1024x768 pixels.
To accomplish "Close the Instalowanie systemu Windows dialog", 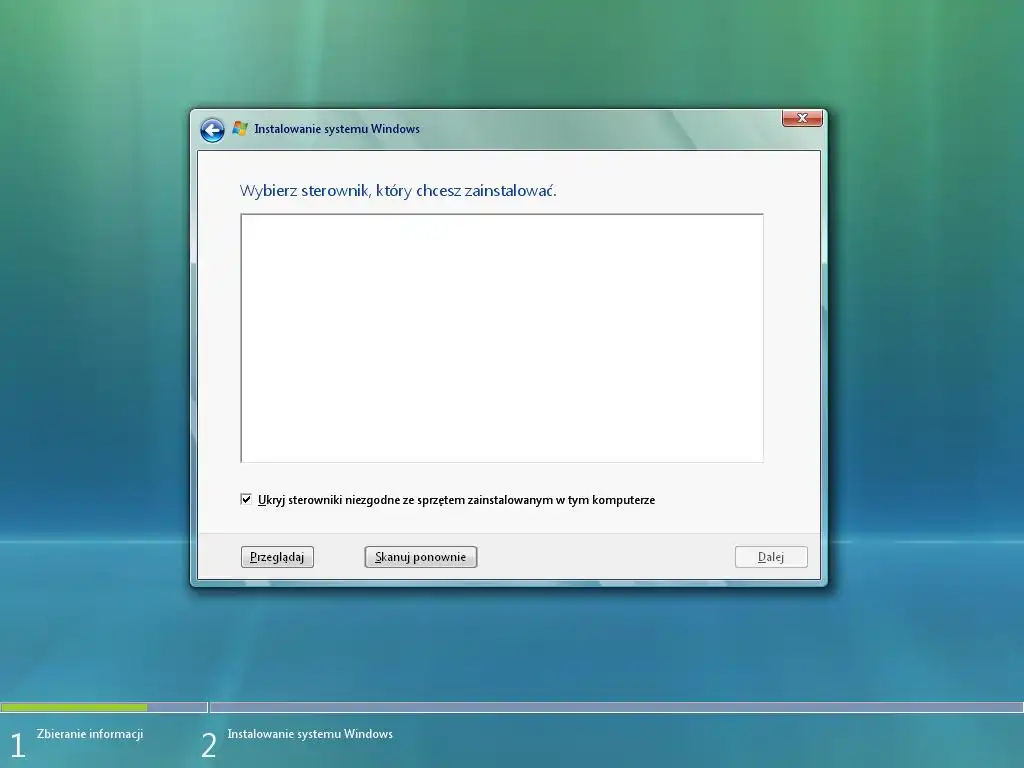I will (x=802, y=118).
